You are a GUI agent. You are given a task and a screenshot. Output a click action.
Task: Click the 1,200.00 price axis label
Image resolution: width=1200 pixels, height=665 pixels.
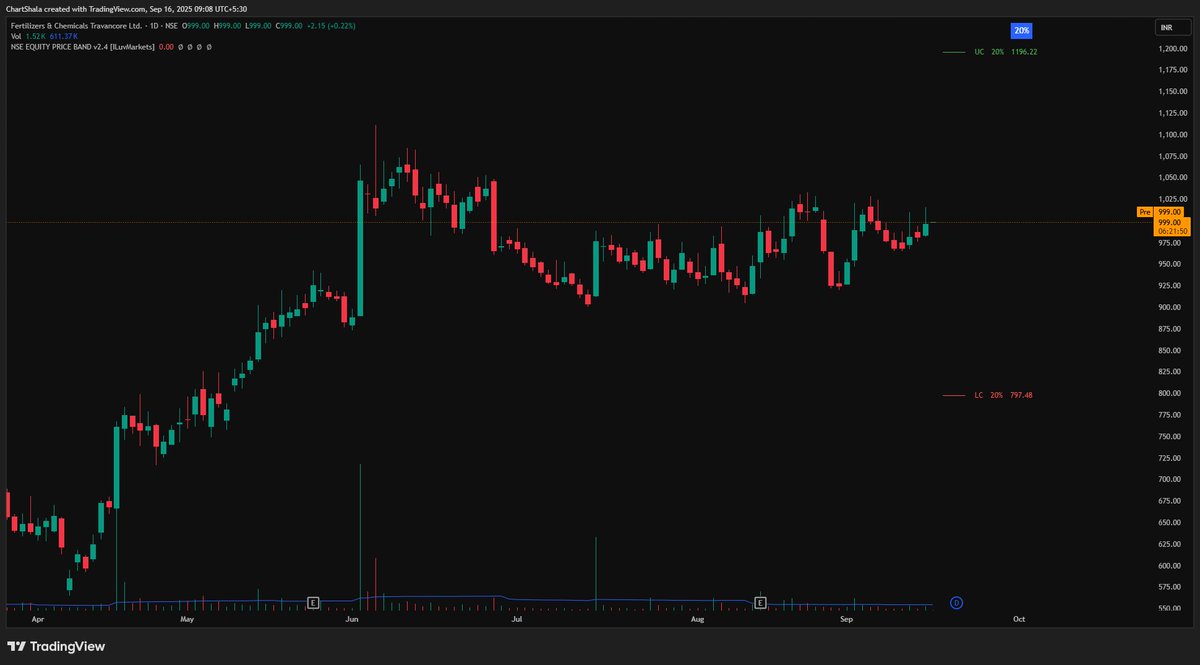[x=1172, y=48]
